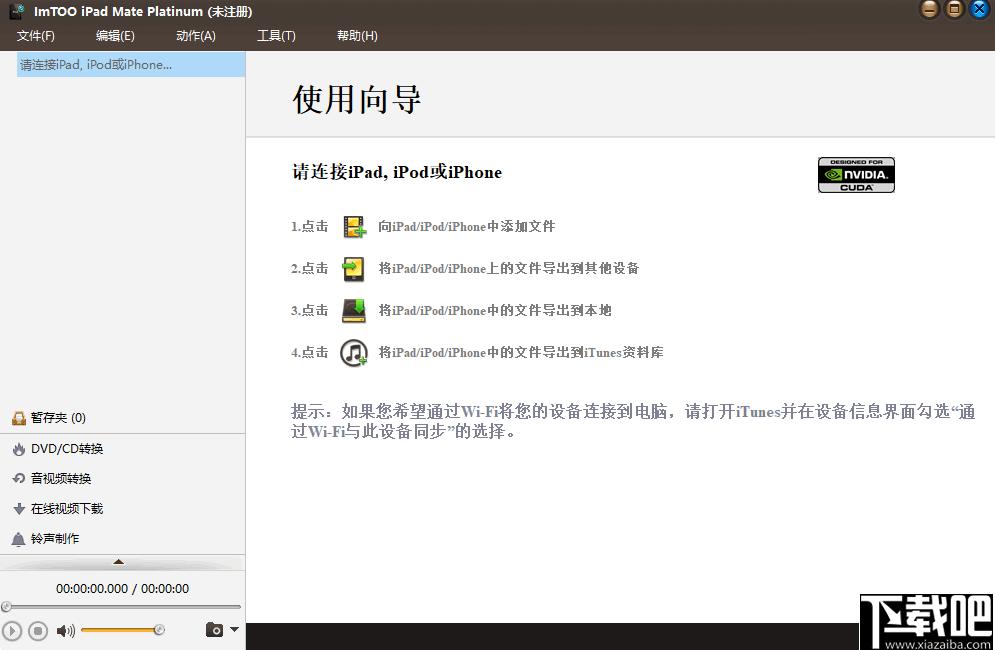Click the export to other device icon
The image size is (995, 650).
[x=353, y=269]
